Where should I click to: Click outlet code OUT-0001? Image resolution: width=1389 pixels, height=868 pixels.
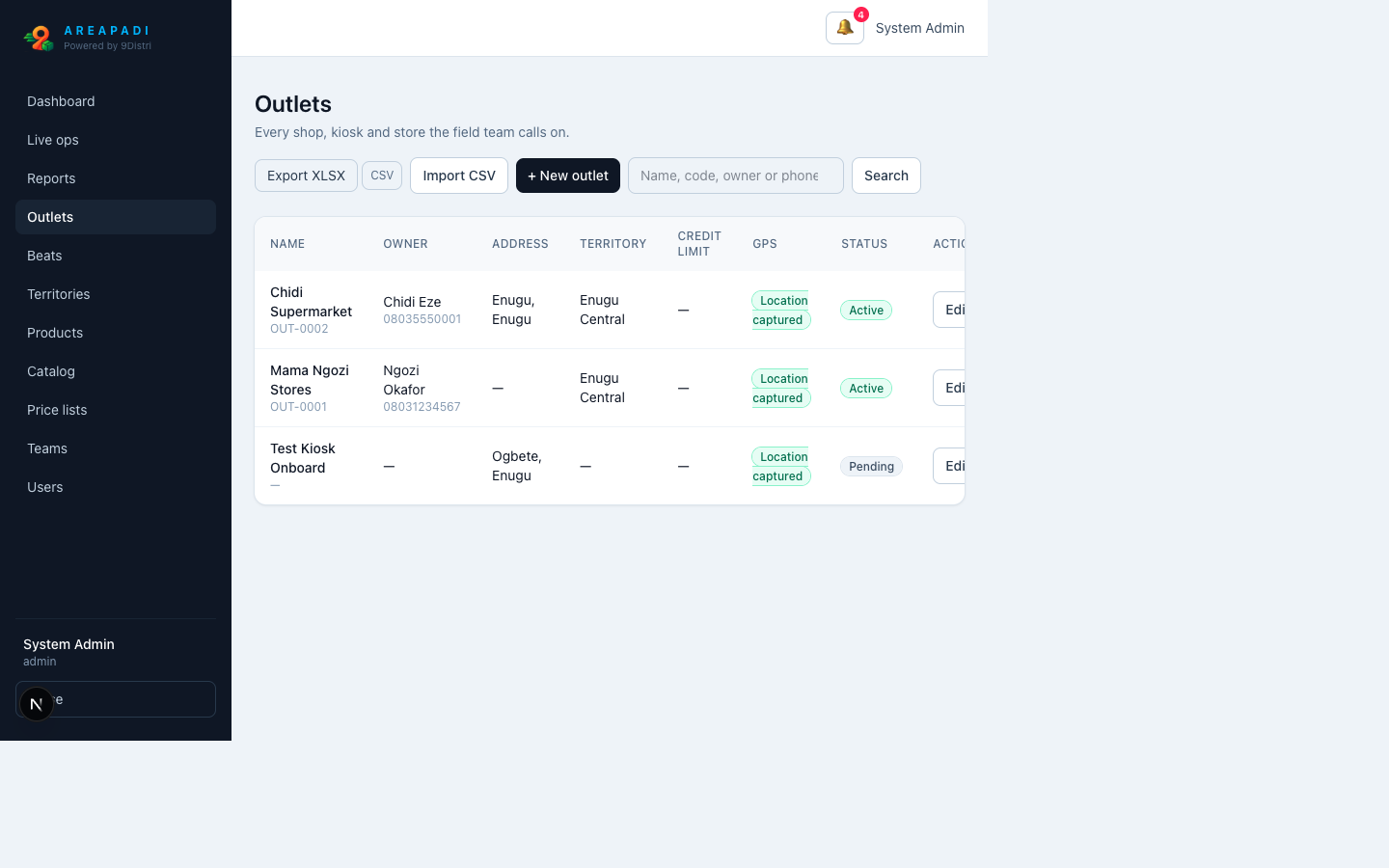299,407
